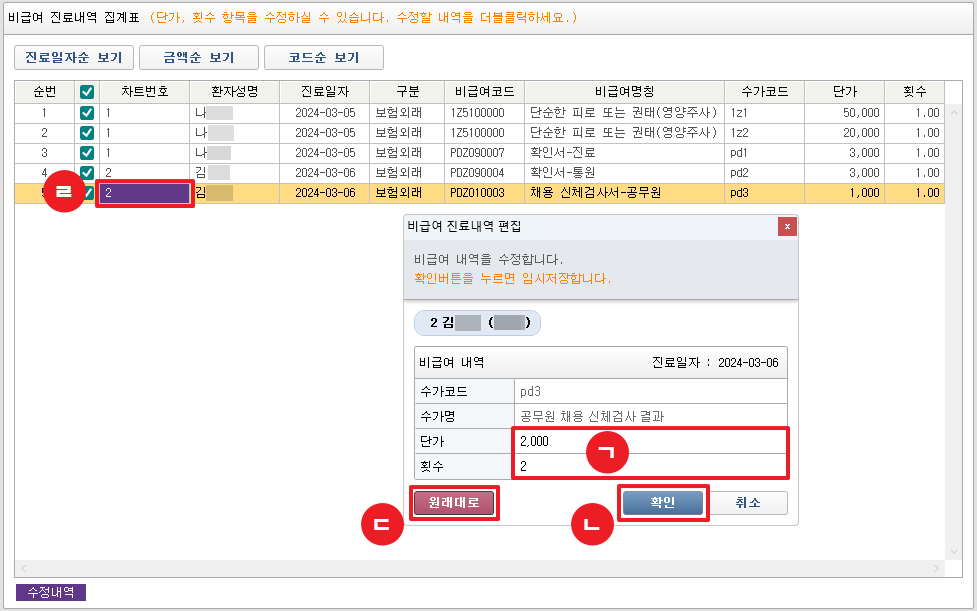Close the 비급여 진료내역 편집 dialog

[787, 226]
